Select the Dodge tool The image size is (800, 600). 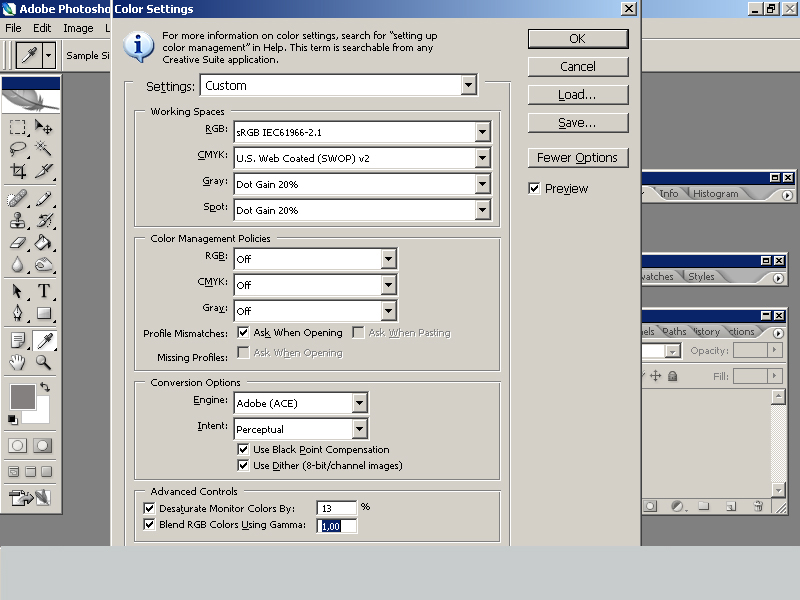[x=44, y=264]
